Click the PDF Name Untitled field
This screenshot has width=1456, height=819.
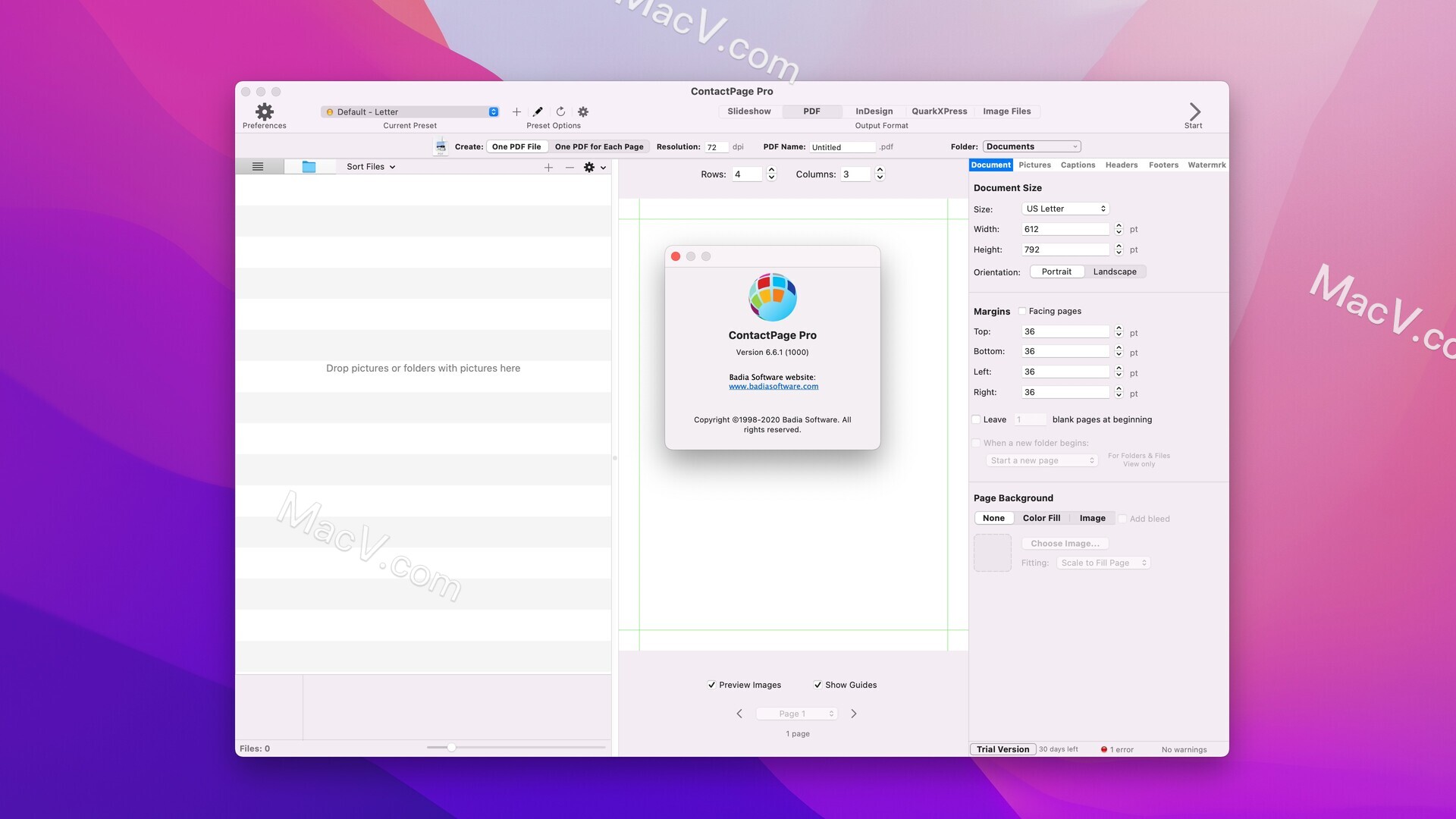[x=843, y=147]
